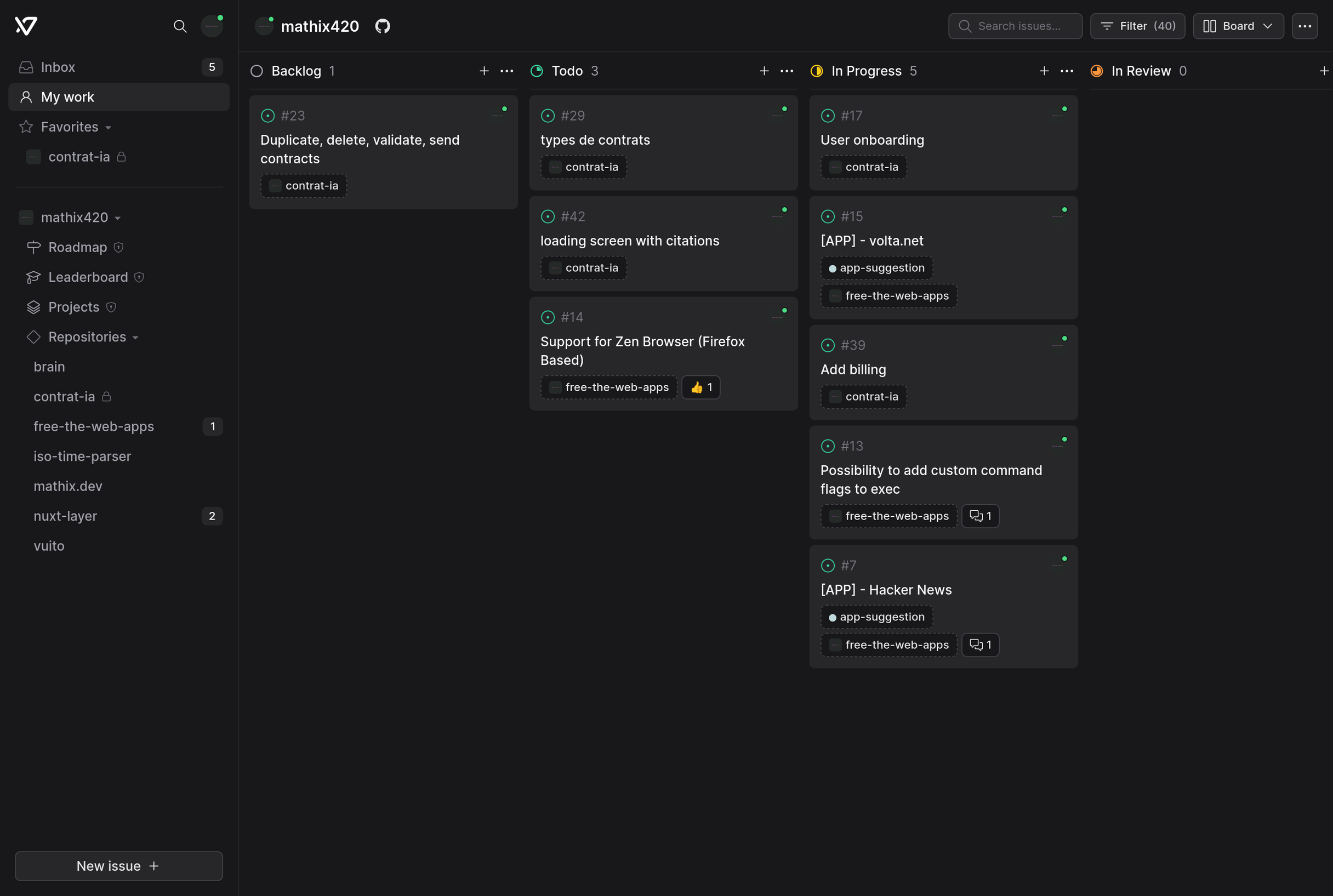
Task: Open search with the magnifying glass icon
Action: (x=180, y=26)
